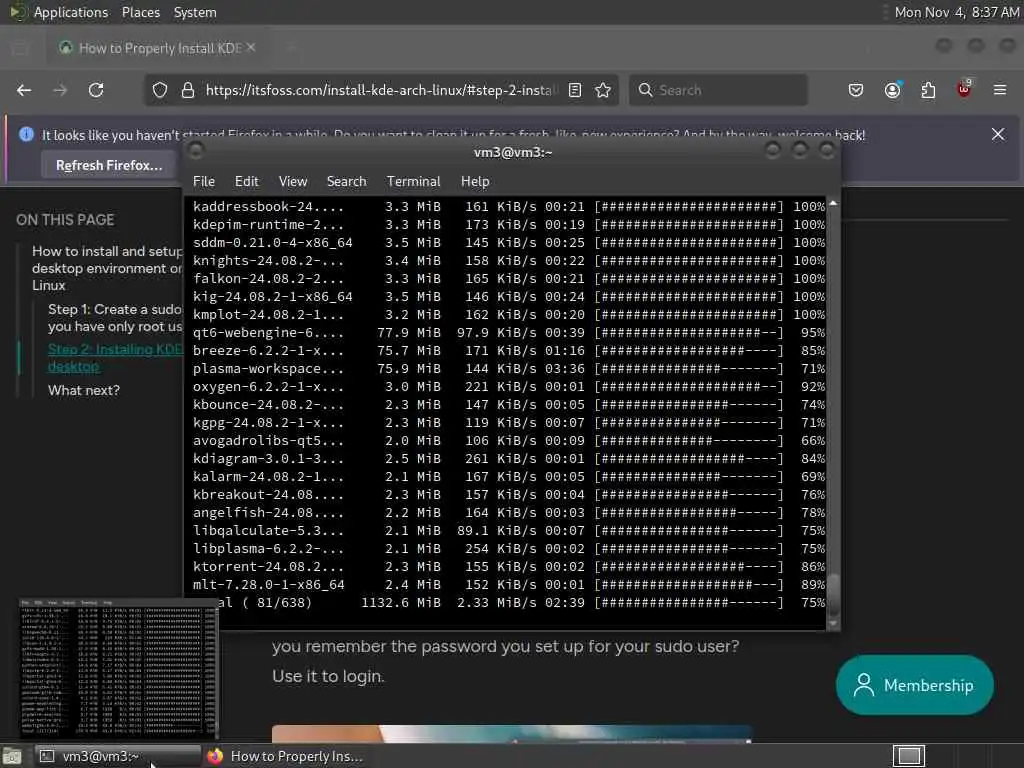Image resolution: width=1024 pixels, height=768 pixels.
Task: Click the terminal scrollbar thumb
Action: tap(833, 594)
